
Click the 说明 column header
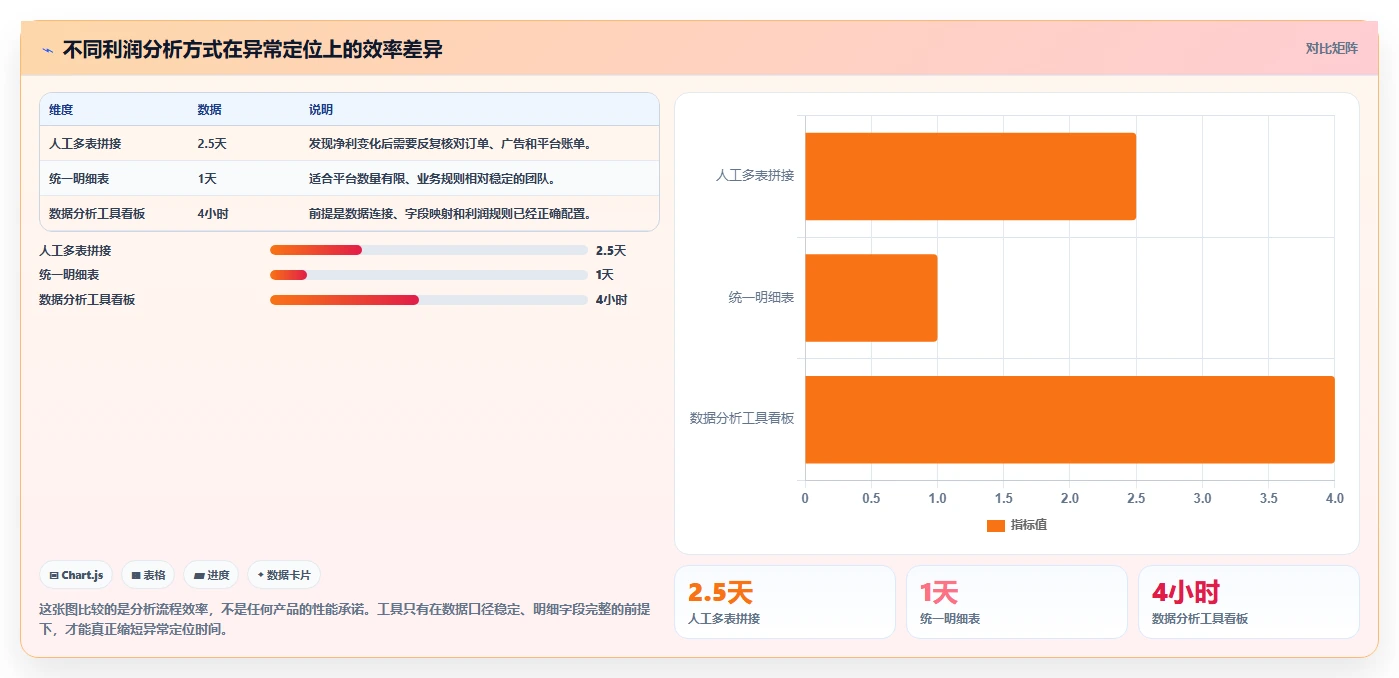click(x=321, y=109)
